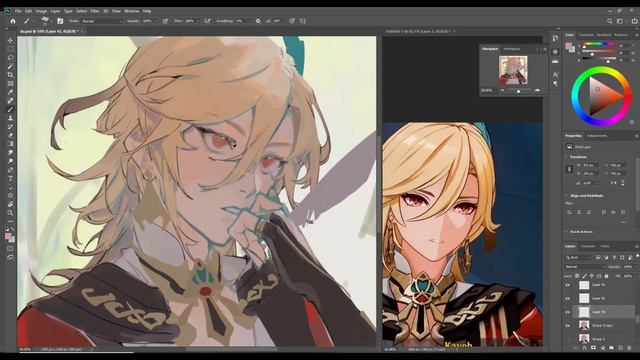Switch to the Adjustments tab
Viewport: 640px width, 360px height.
point(597,136)
